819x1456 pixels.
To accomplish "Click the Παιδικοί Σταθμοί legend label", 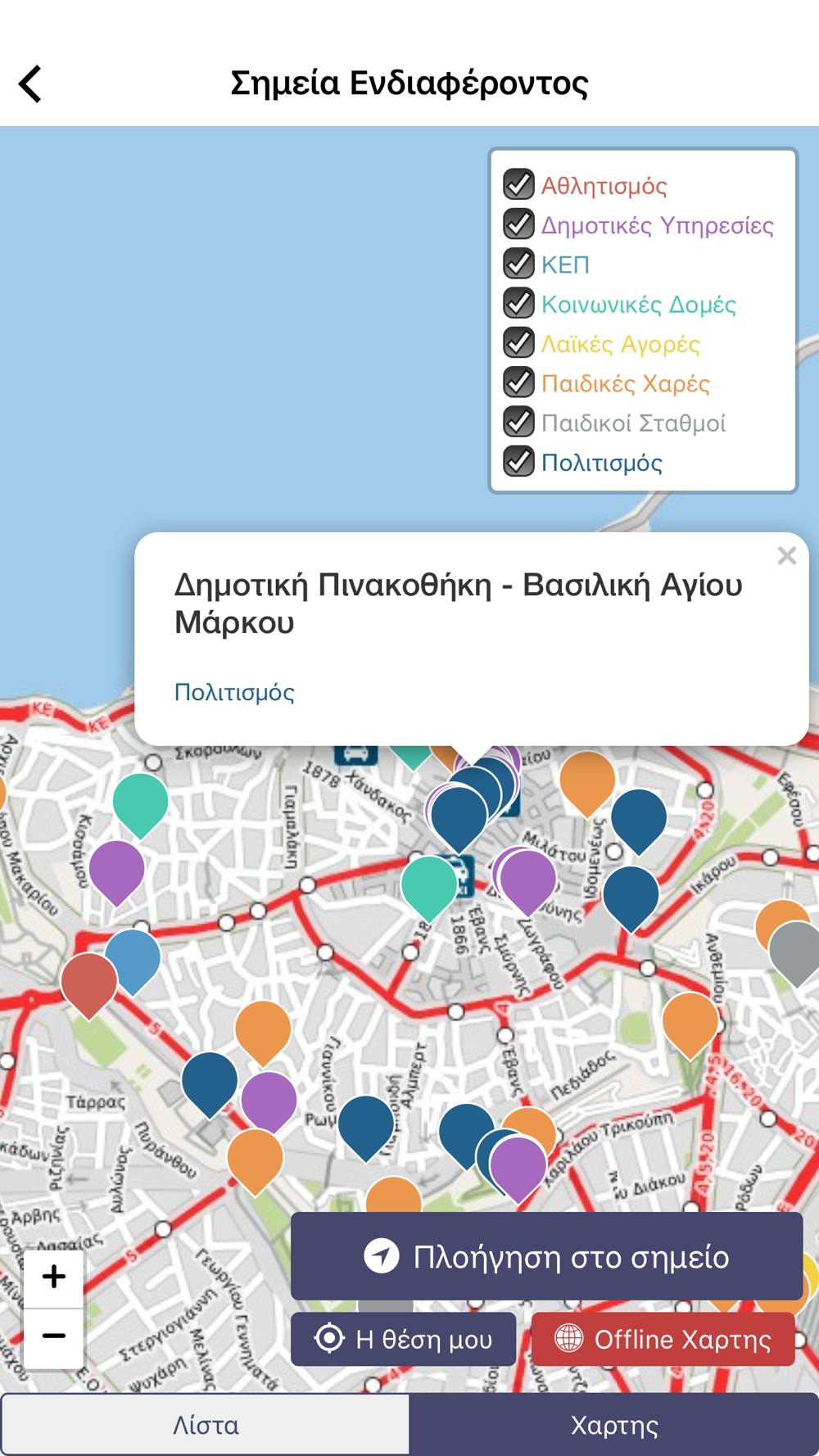I will 634,423.
